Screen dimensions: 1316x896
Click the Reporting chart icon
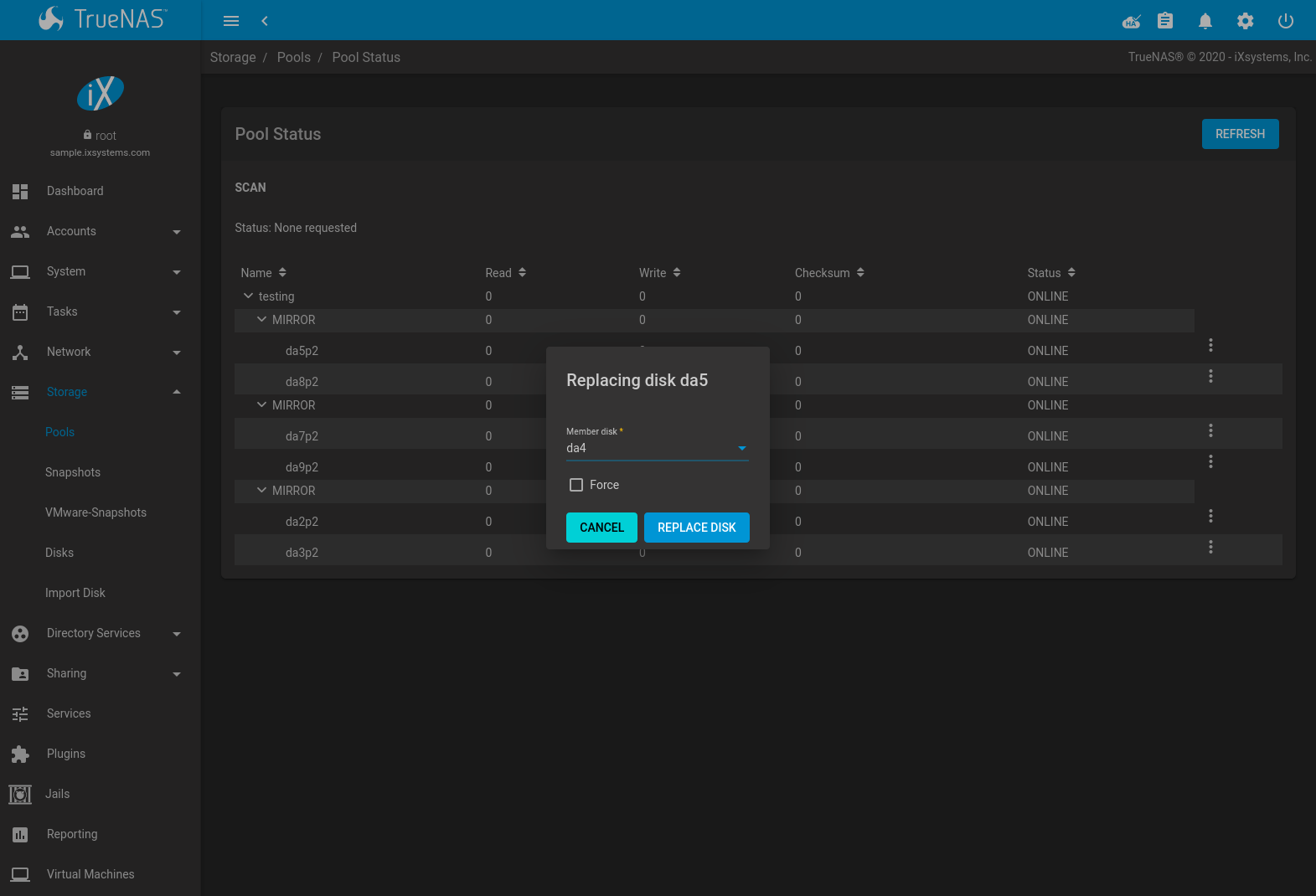coord(20,835)
